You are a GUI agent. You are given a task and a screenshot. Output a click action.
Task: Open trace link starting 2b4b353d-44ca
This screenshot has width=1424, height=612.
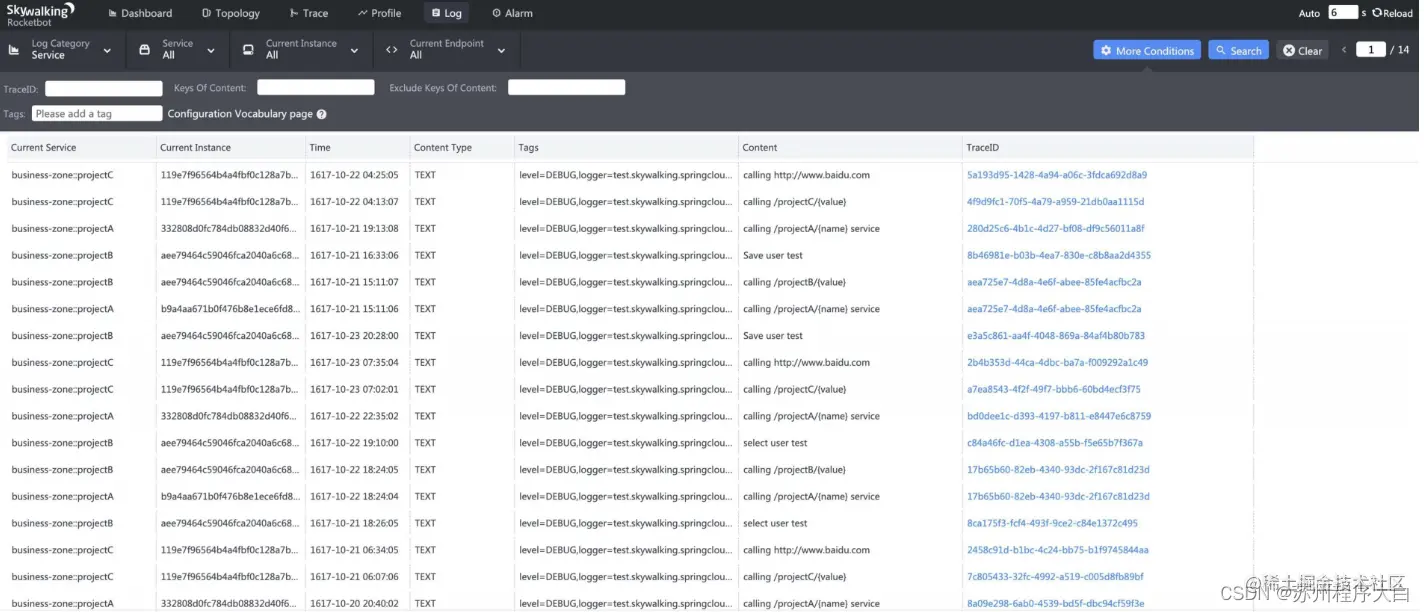coord(1057,363)
